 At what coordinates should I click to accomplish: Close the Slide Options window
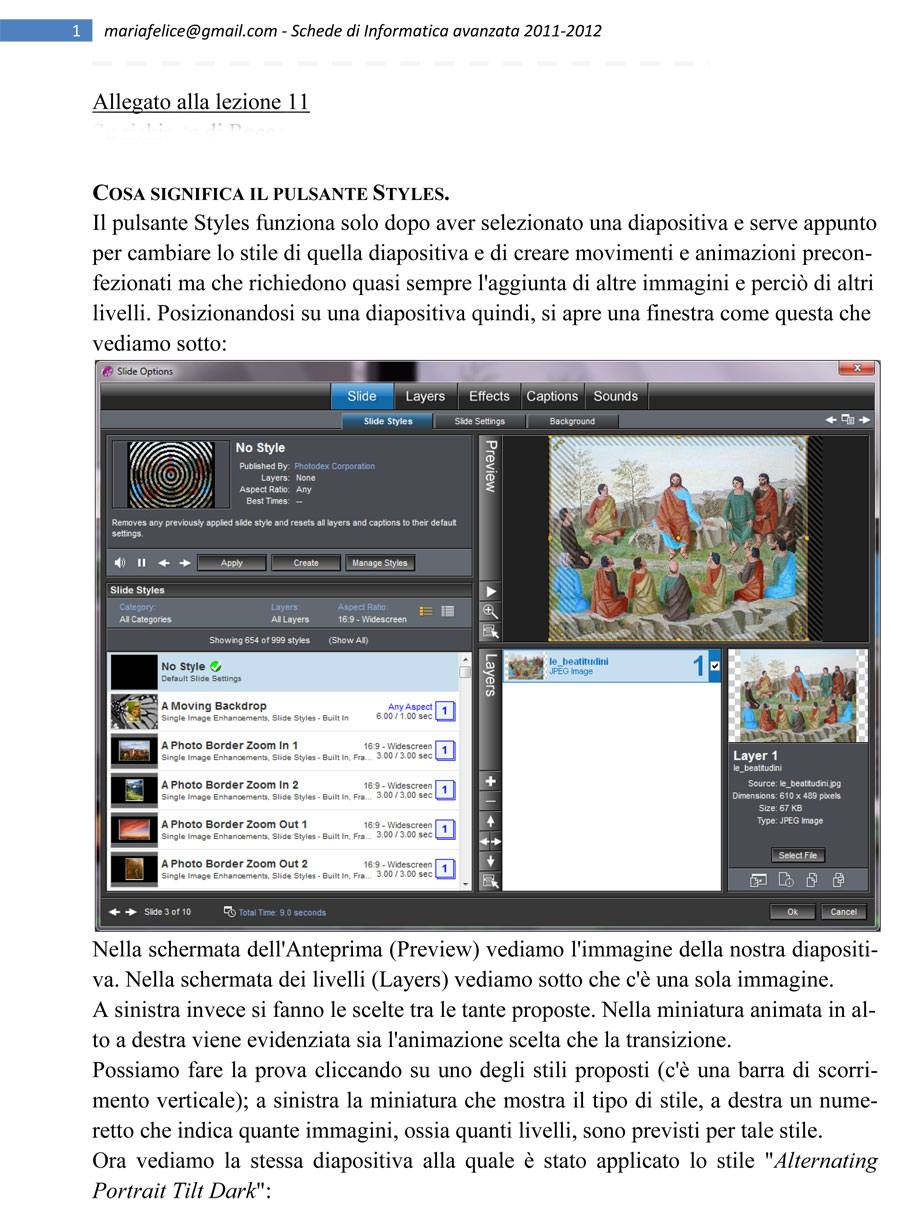point(858,370)
